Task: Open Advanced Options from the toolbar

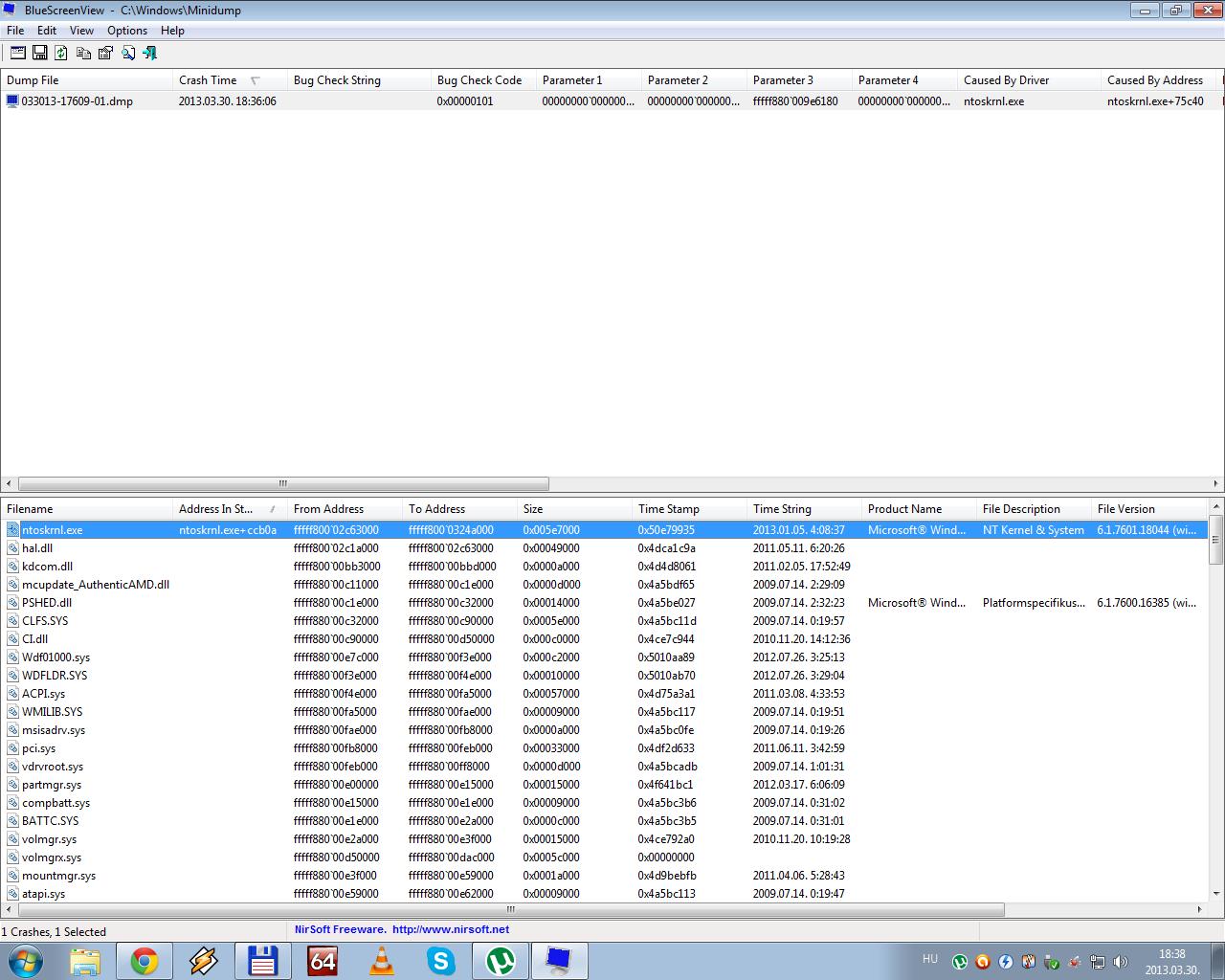Action: [18, 54]
